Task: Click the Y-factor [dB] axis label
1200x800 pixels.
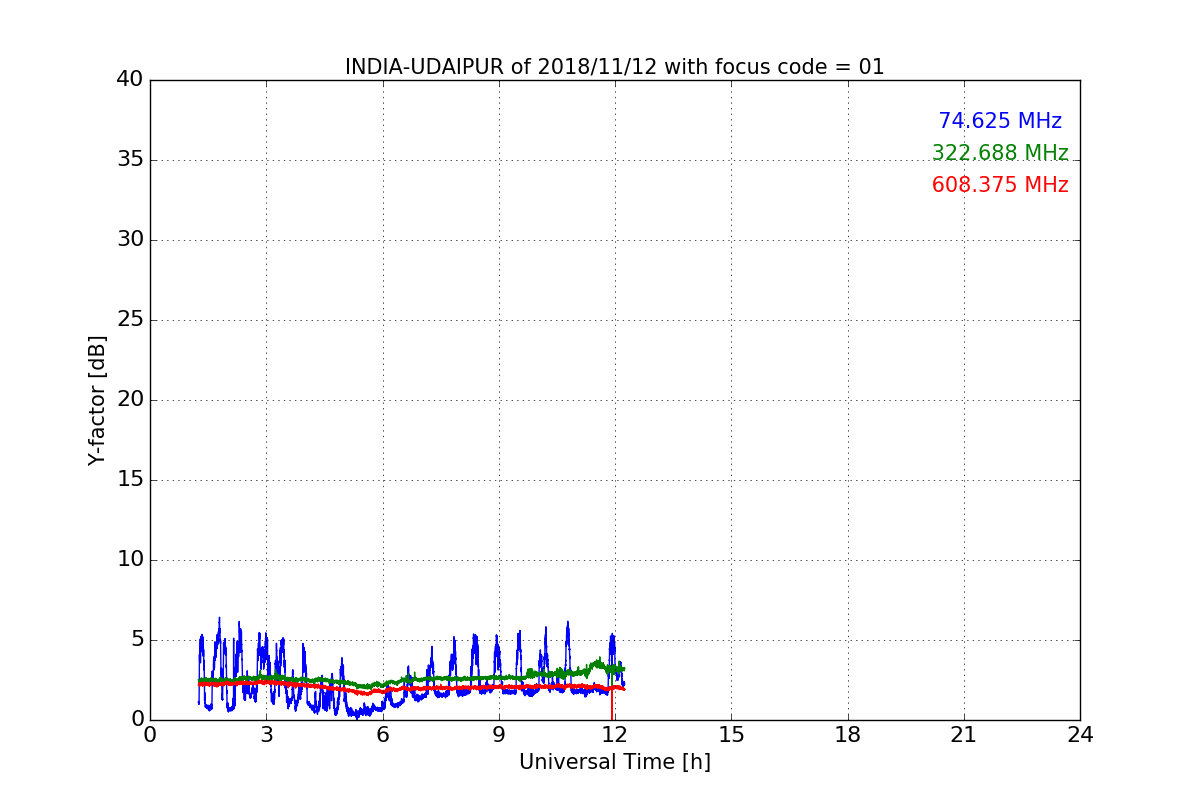Action: pos(97,400)
